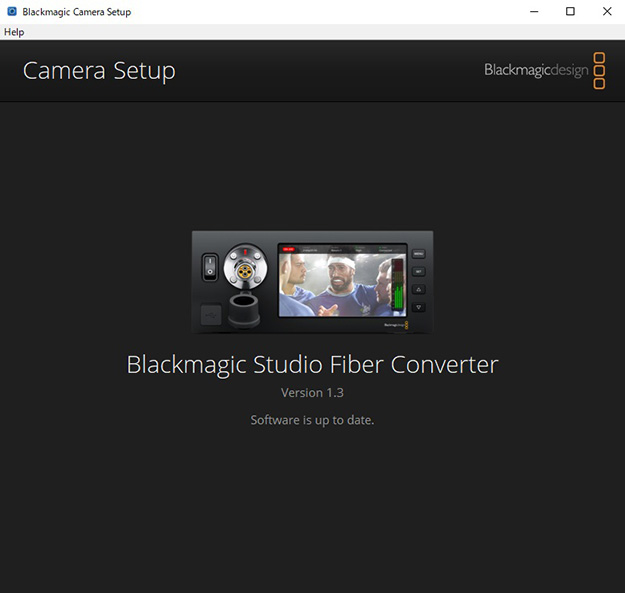Click the Blackmagic Camera Setup title bar icon
This screenshot has width=625, height=593.
point(11,11)
